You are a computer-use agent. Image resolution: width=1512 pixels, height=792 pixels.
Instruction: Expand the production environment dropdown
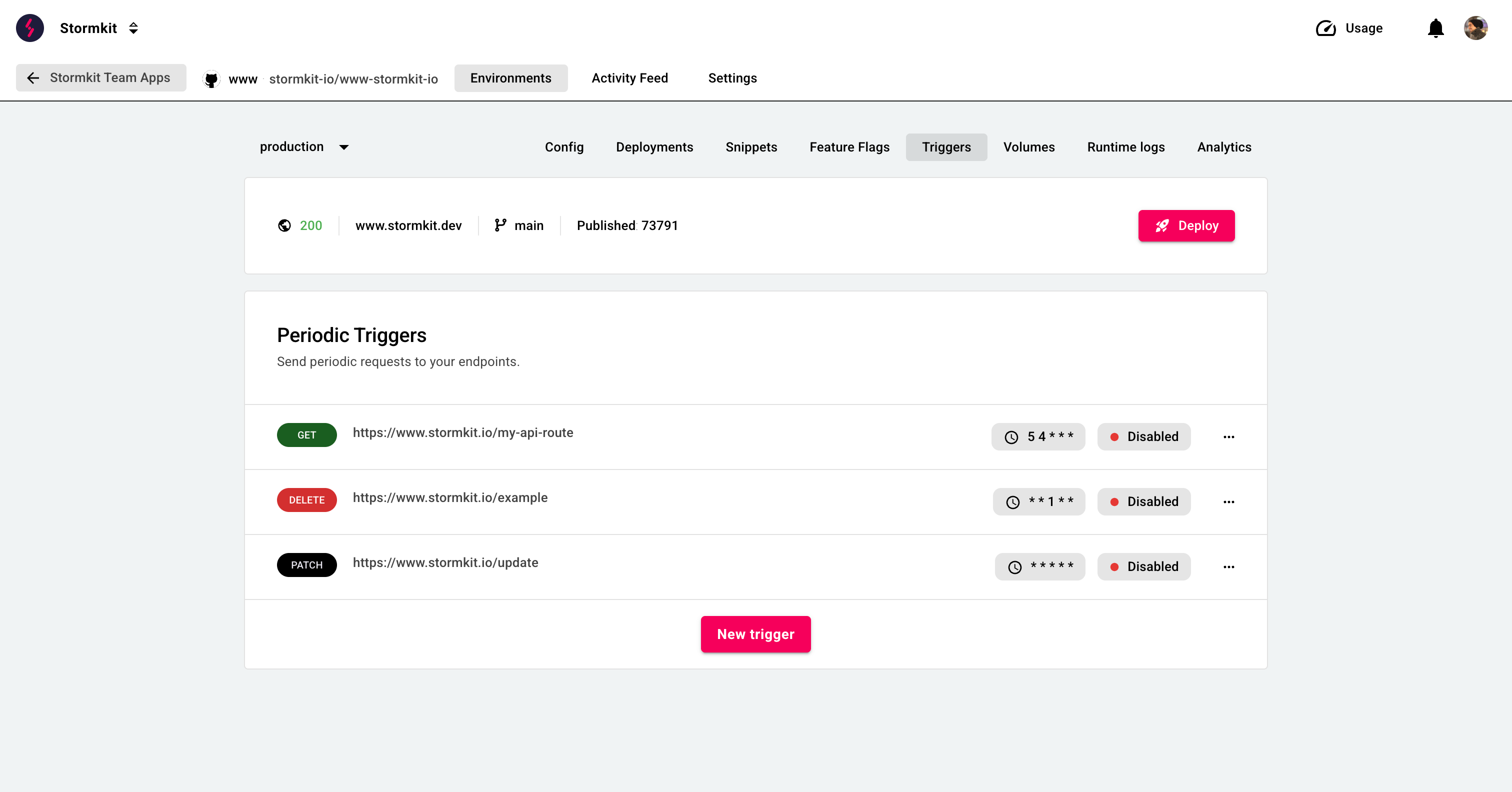[x=304, y=147]
